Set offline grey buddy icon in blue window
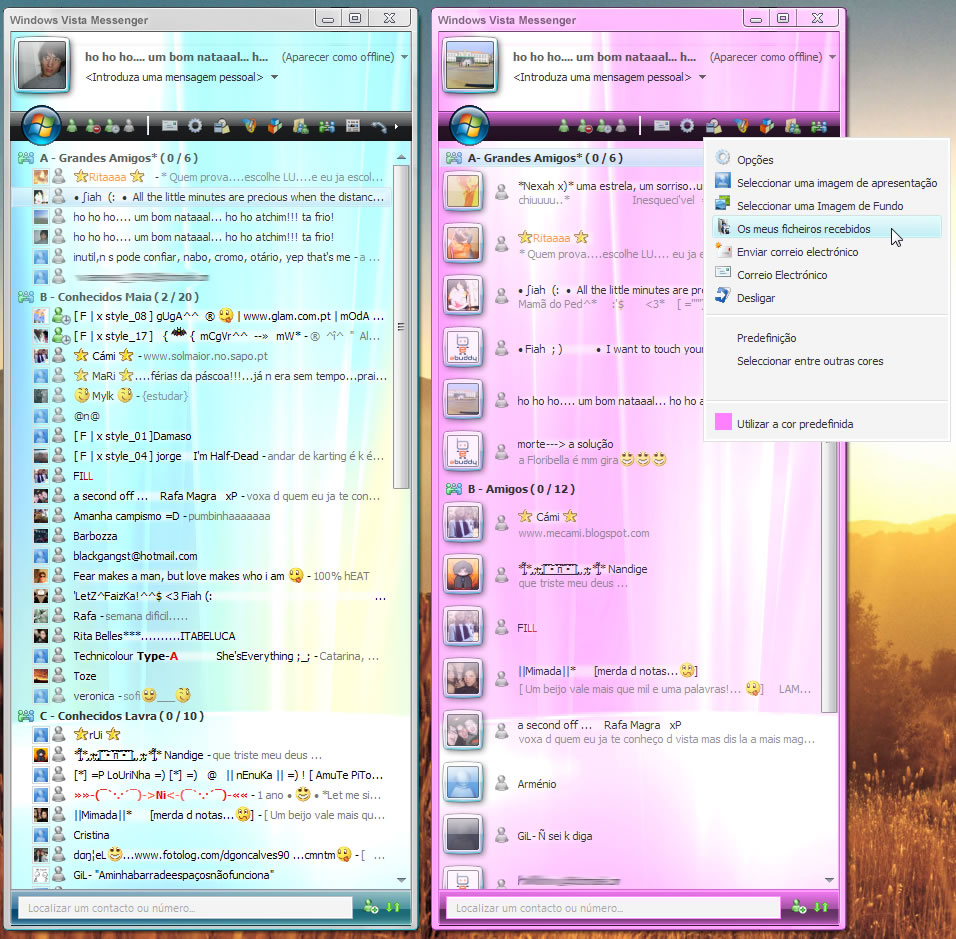This screenshot has width=956, height=939. point(129,126)
